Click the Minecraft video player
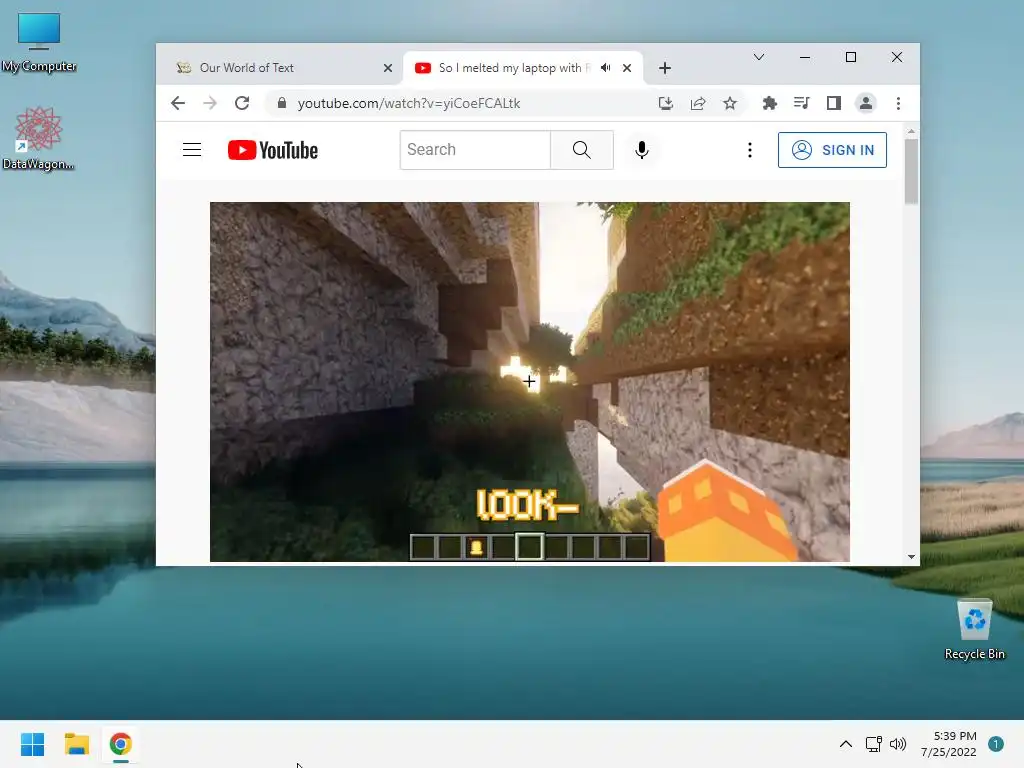 coord(530,381)
